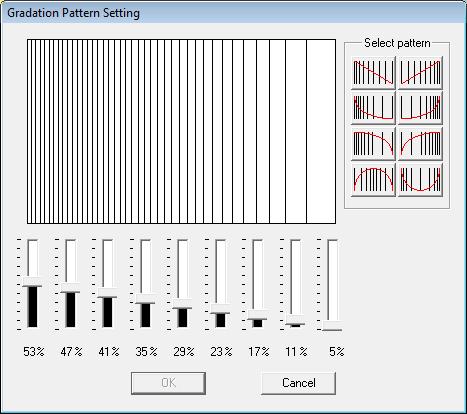The height and width of the screenshot is (414, 467).
Task: Click the 47% slider handle
Action: coord(70,288)
